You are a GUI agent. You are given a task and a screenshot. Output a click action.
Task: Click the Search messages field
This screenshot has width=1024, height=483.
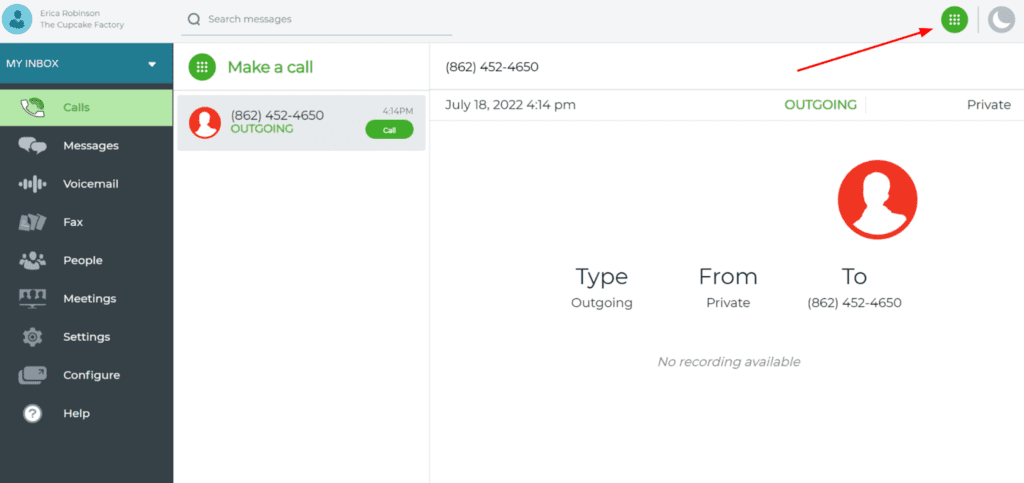click(x=317, y=20)
